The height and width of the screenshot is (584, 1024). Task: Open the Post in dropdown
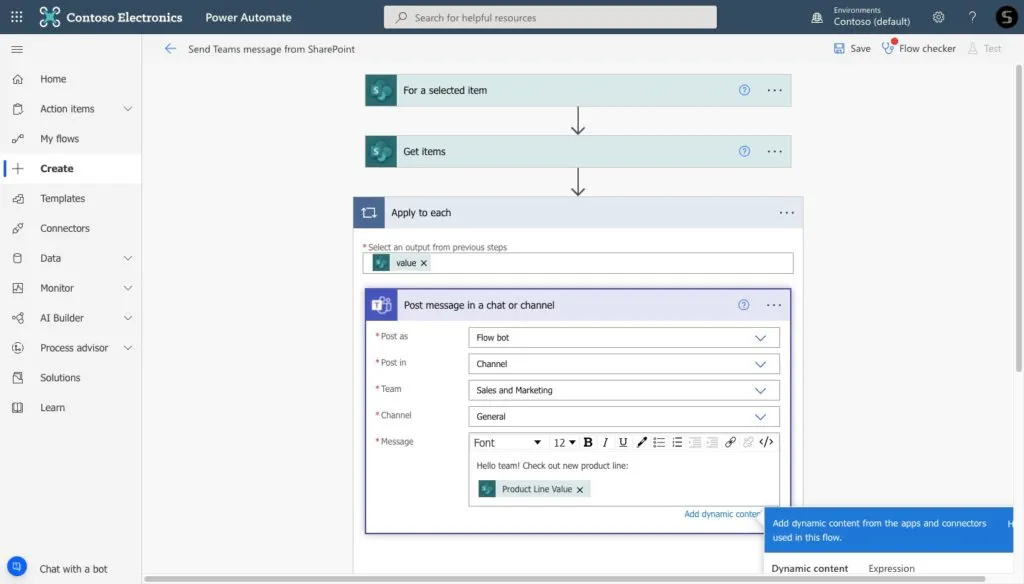point(624,364)
